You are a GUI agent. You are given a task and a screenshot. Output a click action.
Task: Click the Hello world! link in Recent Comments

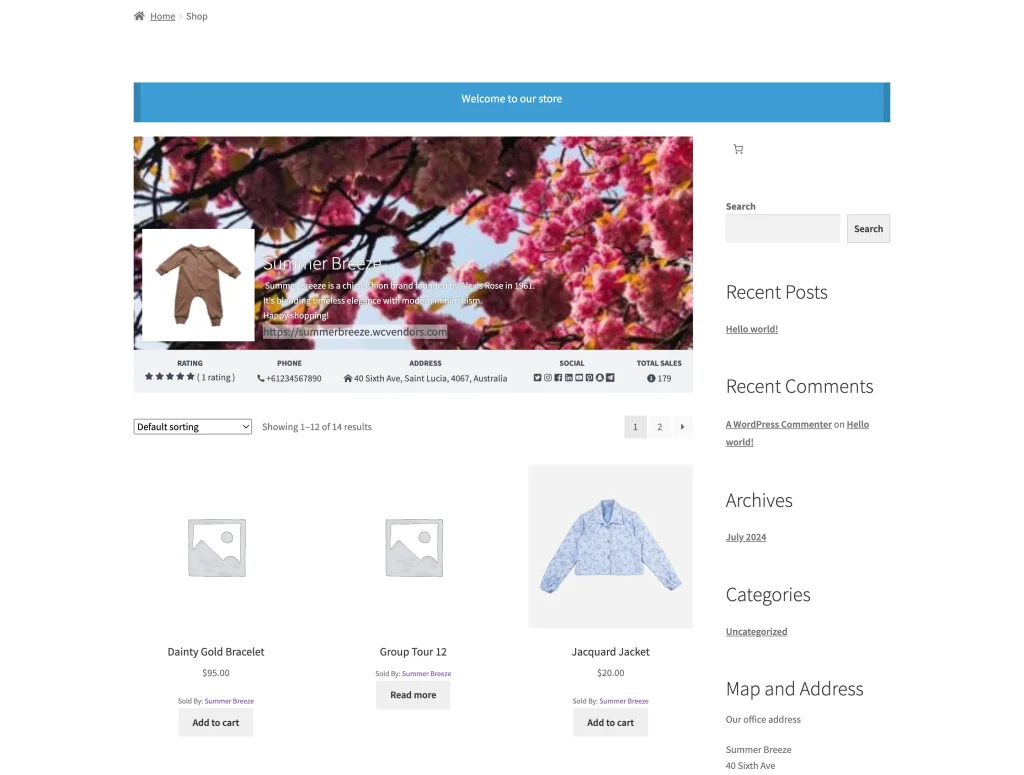(x=797, y=433)
